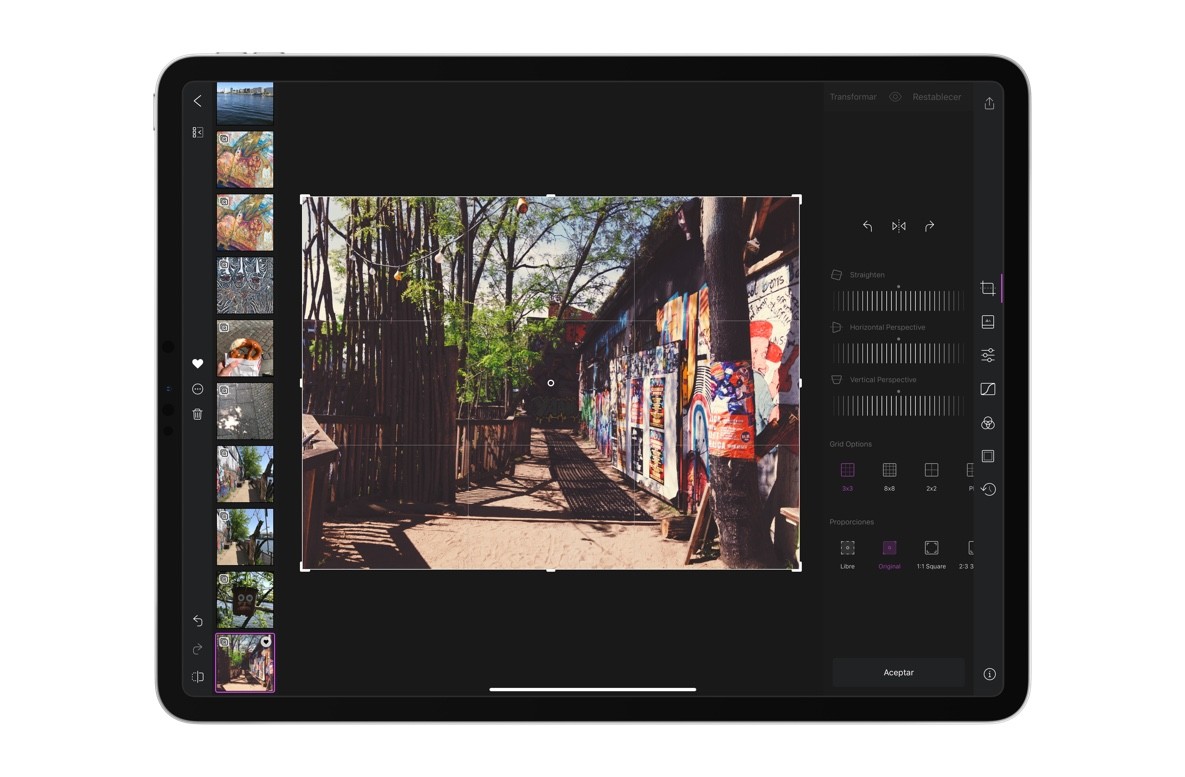Select the 8x8 grid option

[889, 470]
